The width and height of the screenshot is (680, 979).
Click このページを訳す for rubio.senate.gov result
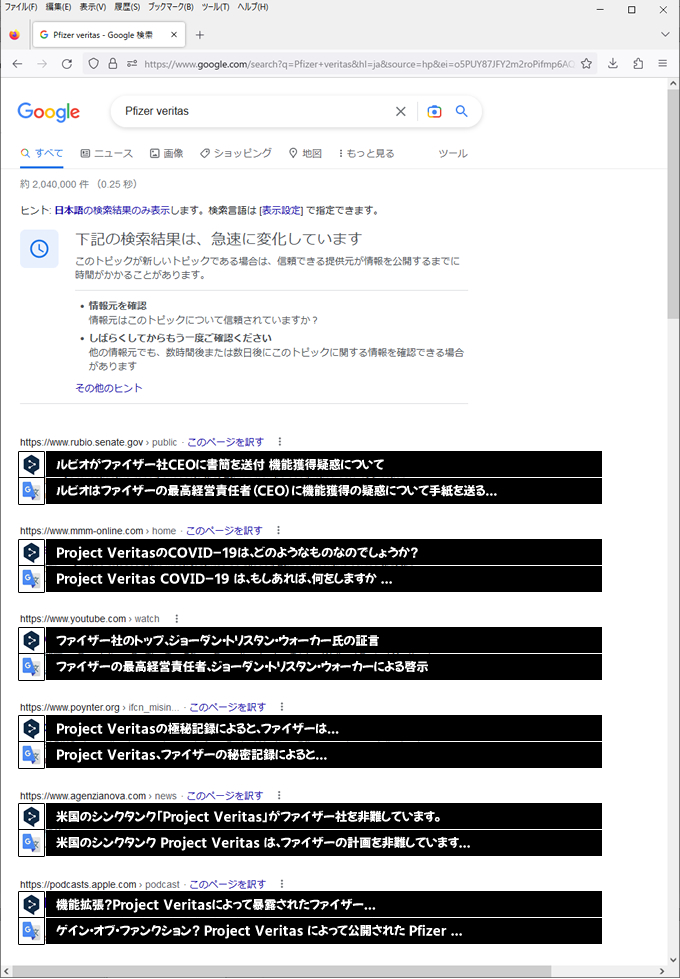[225, 442]
